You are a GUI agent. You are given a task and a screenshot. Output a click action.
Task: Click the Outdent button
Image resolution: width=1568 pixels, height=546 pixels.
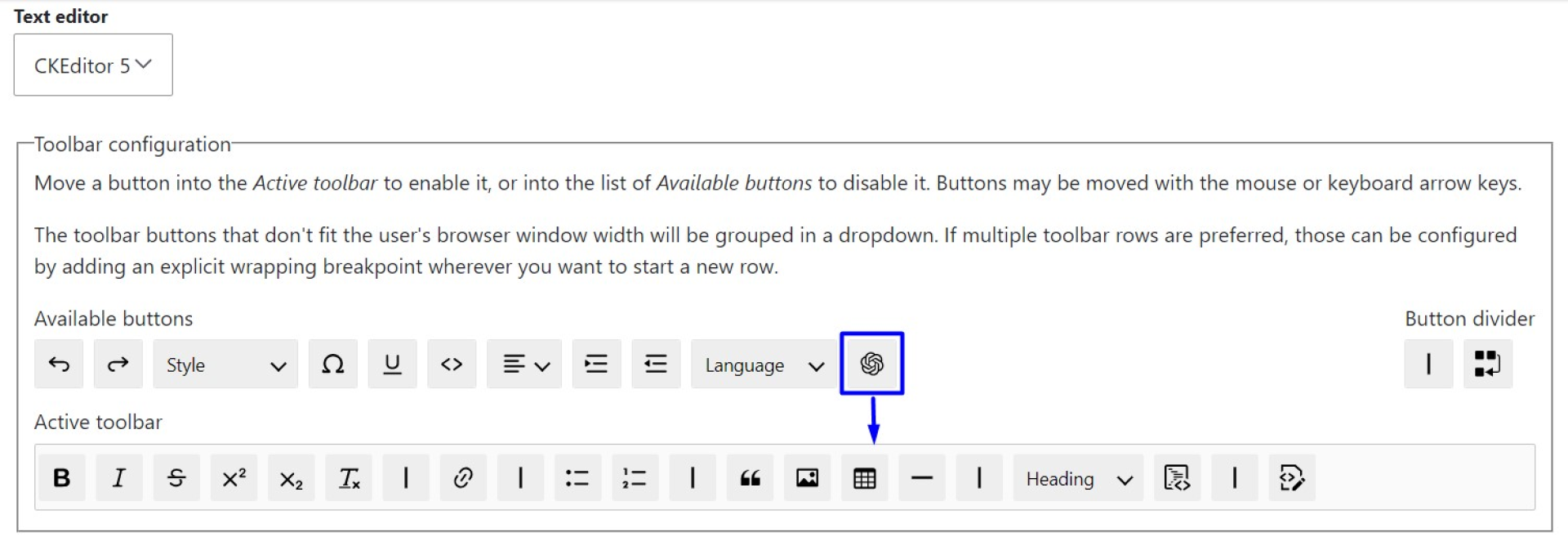click(x=657, y=364)
